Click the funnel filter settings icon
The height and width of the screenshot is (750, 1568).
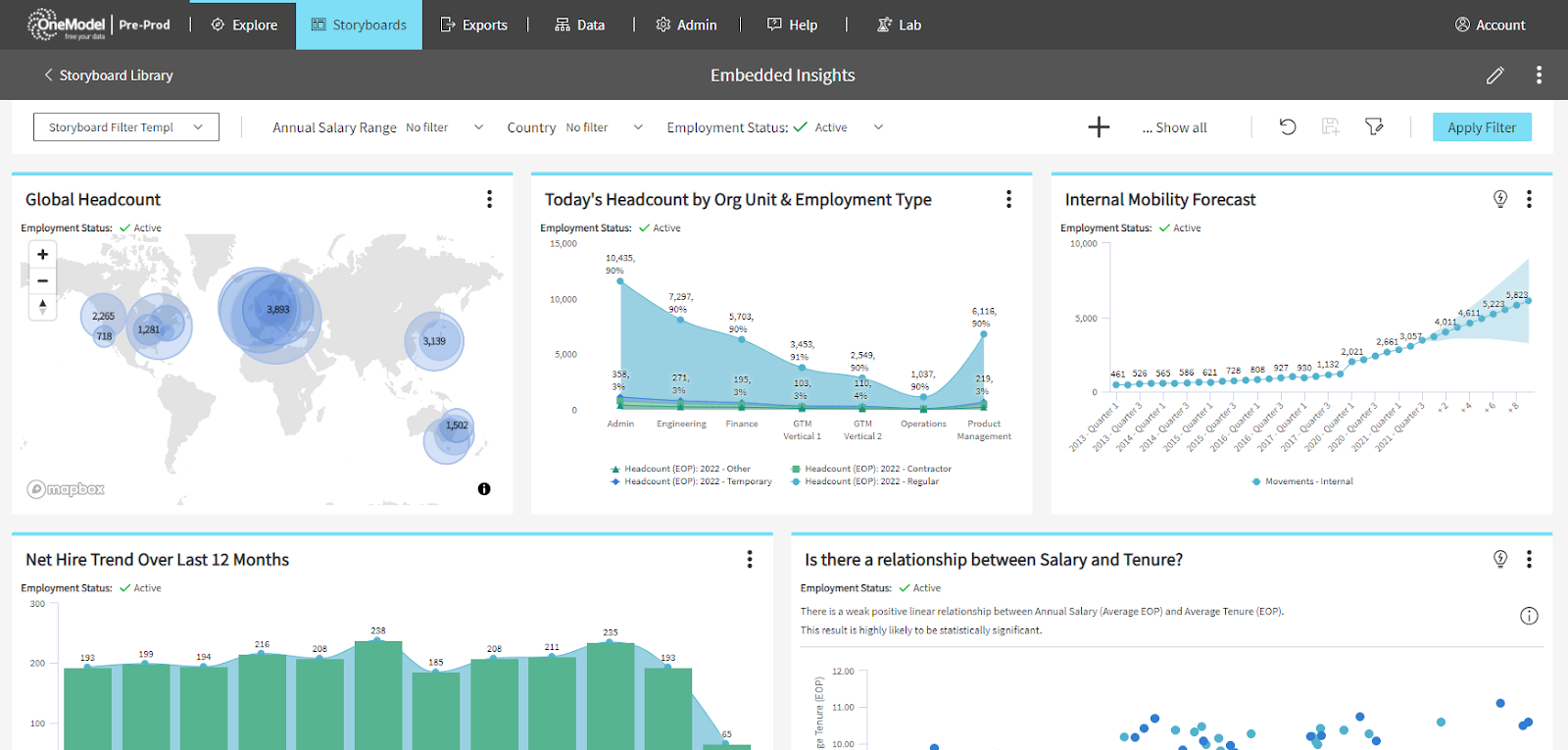(x=1374, y=126)
